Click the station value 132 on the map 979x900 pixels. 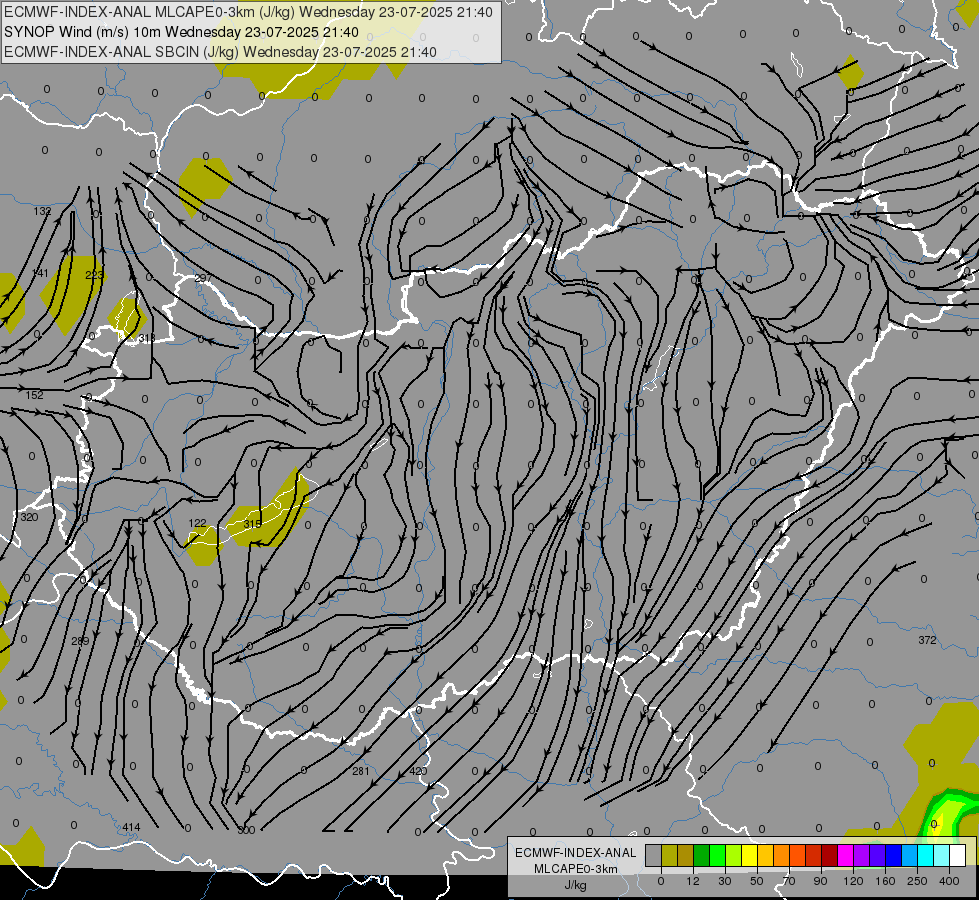(42, 211)
